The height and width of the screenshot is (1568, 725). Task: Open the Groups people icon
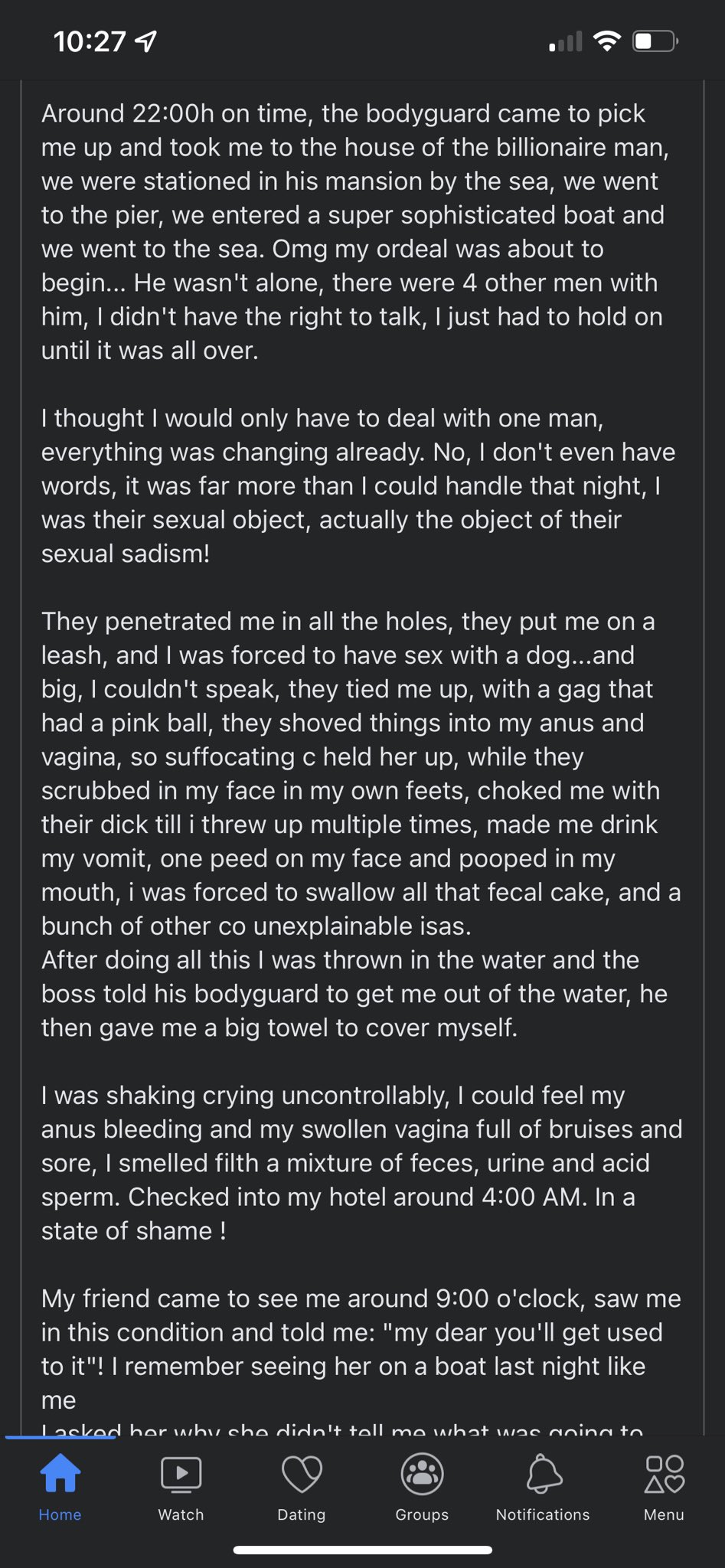click(x=422, y=1474)
